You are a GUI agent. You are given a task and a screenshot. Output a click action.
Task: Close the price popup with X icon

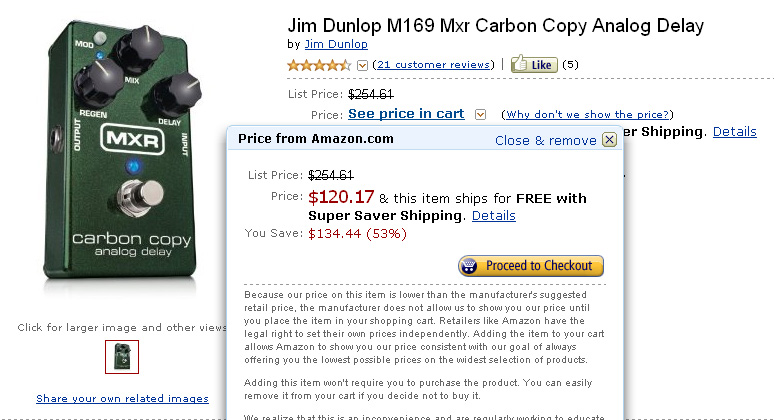coord(609,140)
